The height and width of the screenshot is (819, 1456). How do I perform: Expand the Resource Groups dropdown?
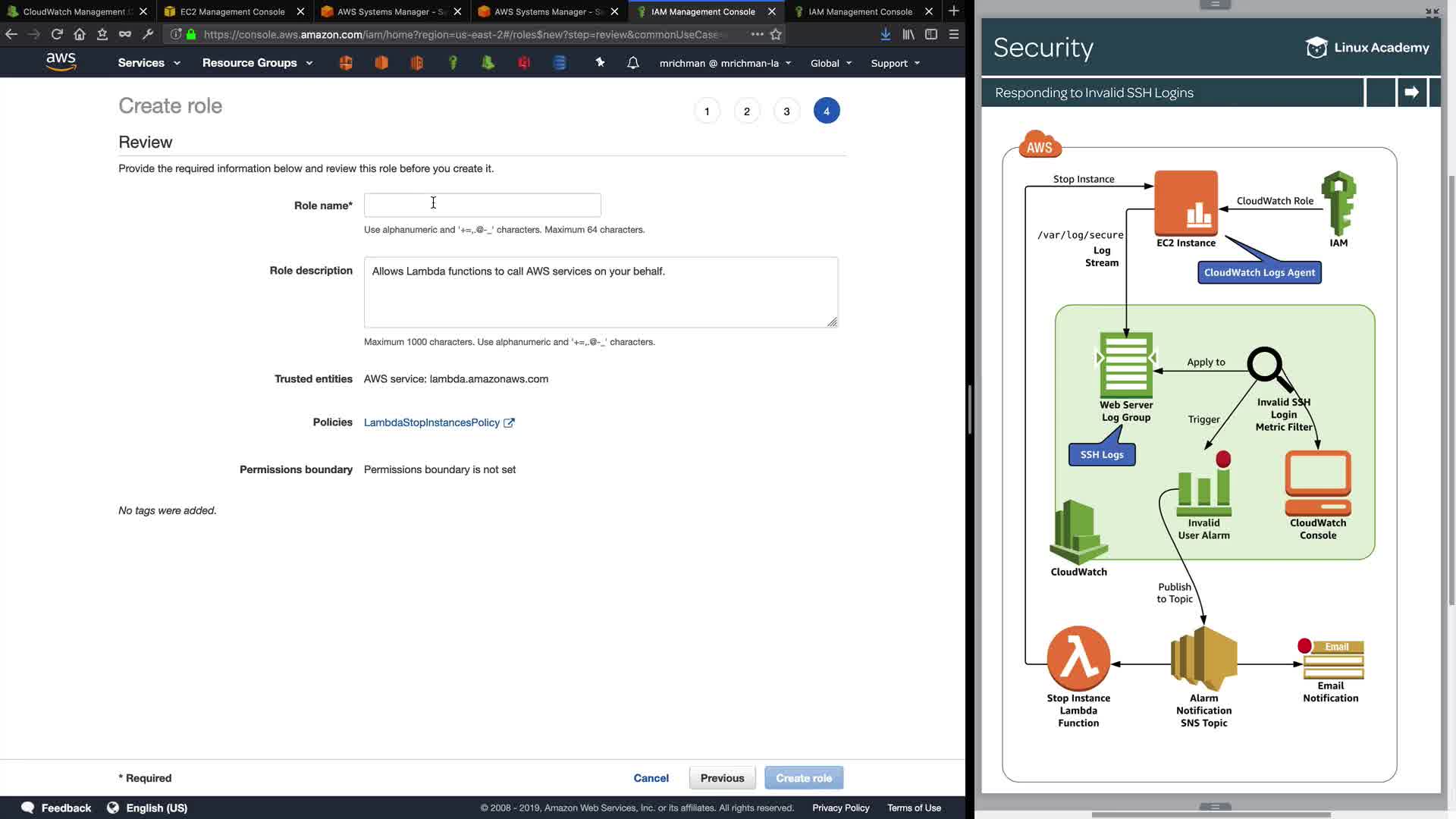pyautogui.click(x=257, y=63)
